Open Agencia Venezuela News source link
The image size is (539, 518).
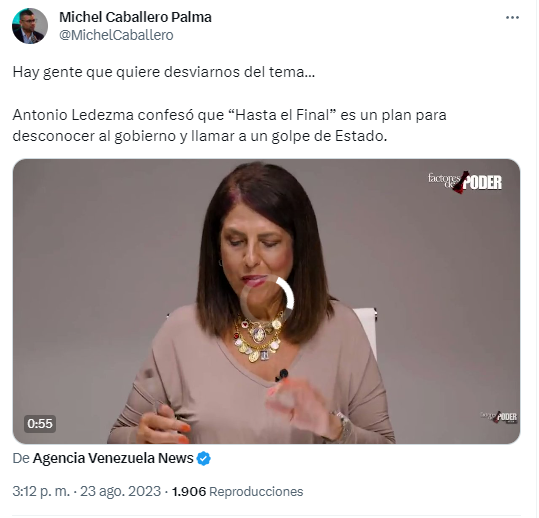coord(113,458)
